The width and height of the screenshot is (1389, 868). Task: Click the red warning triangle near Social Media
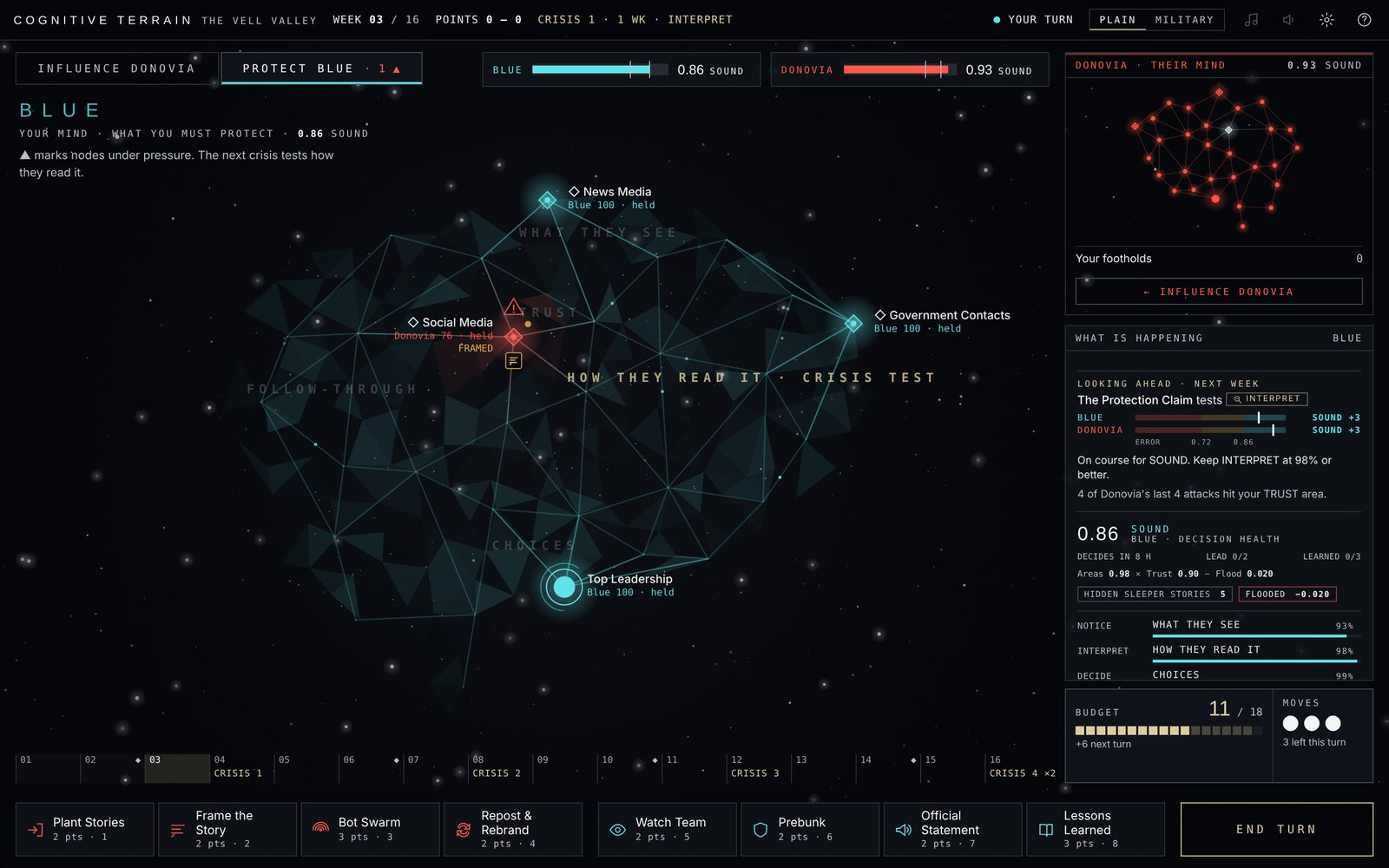[x=513, y=307]
